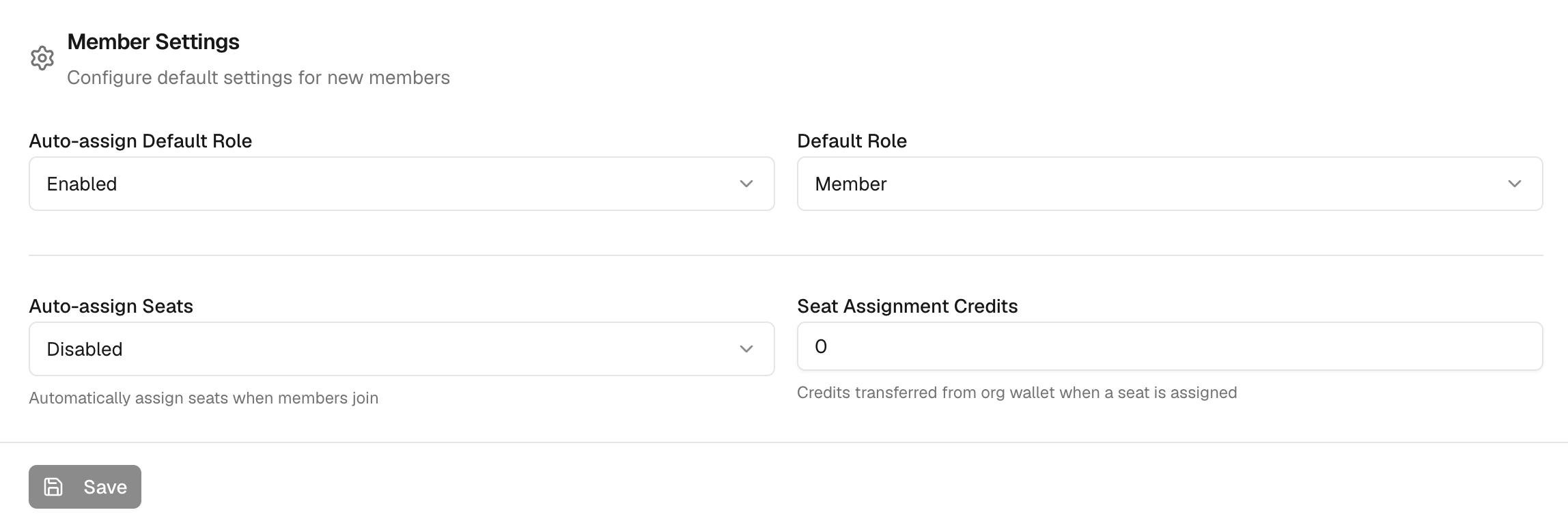This screenshot has width=1568, height=523.
Task: Open the dropdown showing Enabled
Action: (401, 184)
